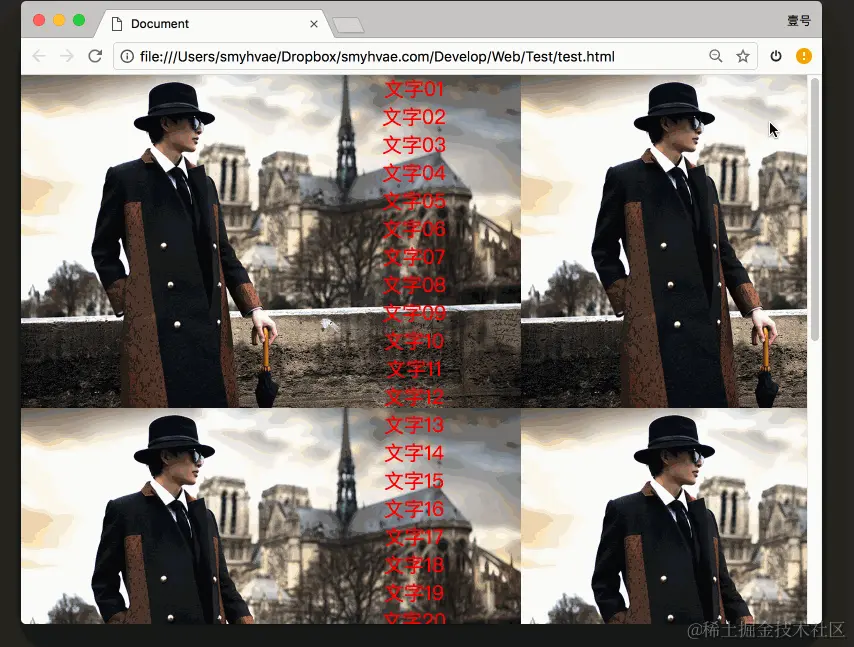
Task: Click the red text 文字12
Action: pos(414,398)
